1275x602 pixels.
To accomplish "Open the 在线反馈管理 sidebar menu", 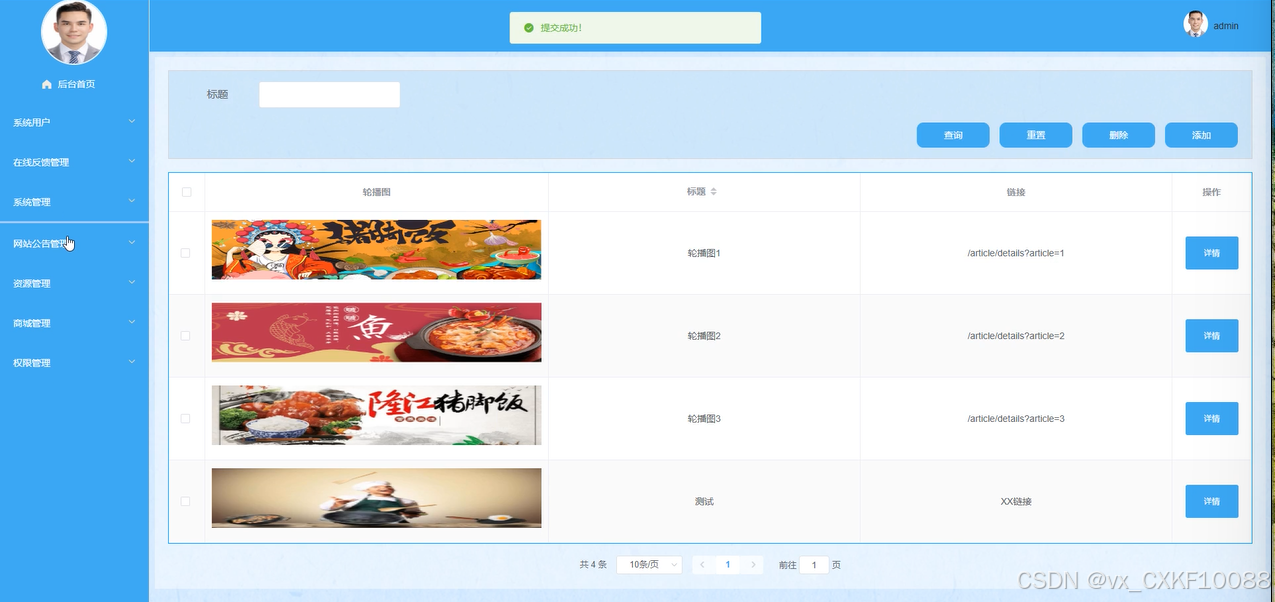I will pos(74,162).
